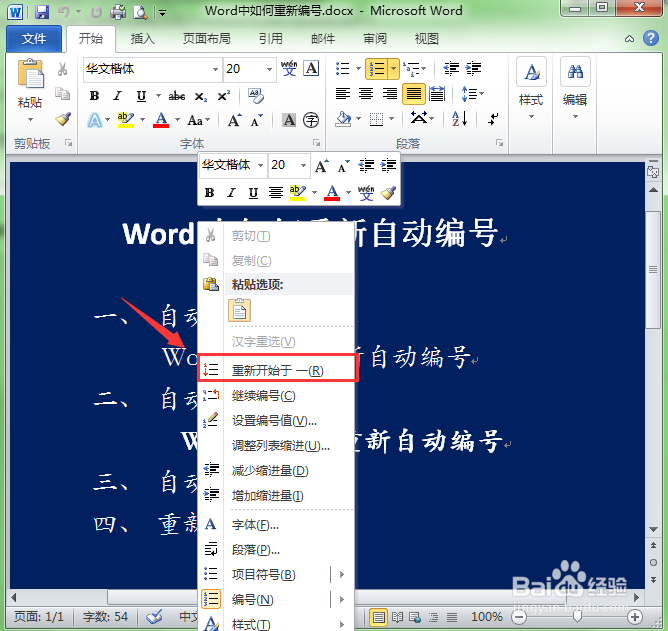Open ribbon font name dropdown 华文楷体
The width and height of the screenshot is (668, 631).
215,69
